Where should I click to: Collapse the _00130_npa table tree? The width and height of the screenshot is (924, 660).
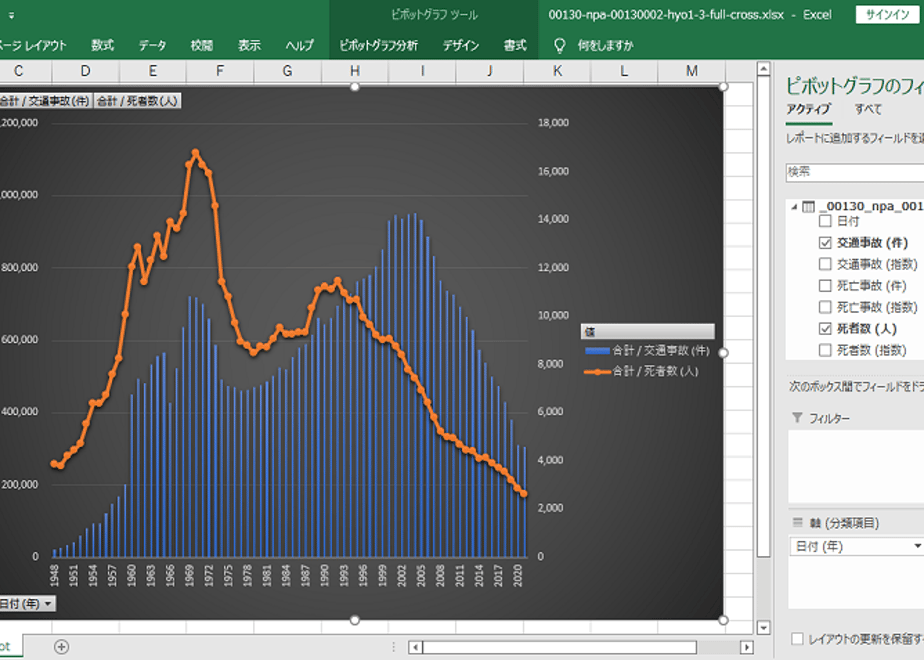pos(794,207)
